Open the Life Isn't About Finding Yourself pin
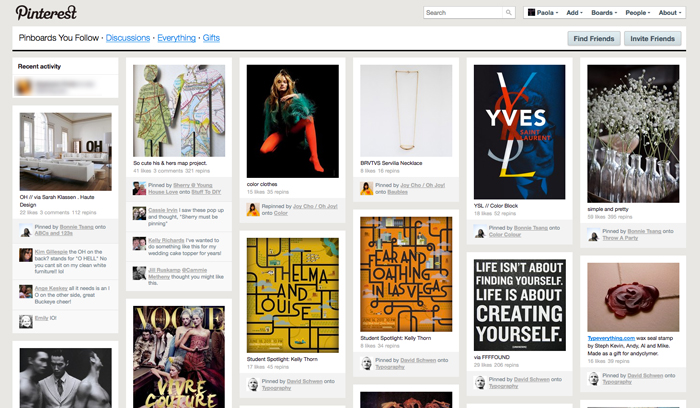700x408 pixels. click(520, 305)
